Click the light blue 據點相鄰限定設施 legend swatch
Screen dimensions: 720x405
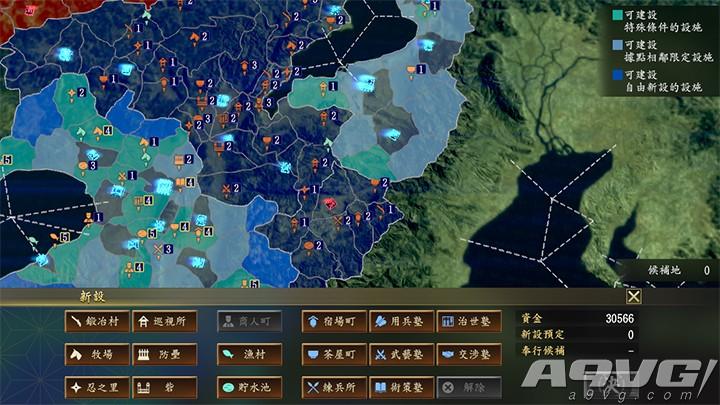point(618,45)
